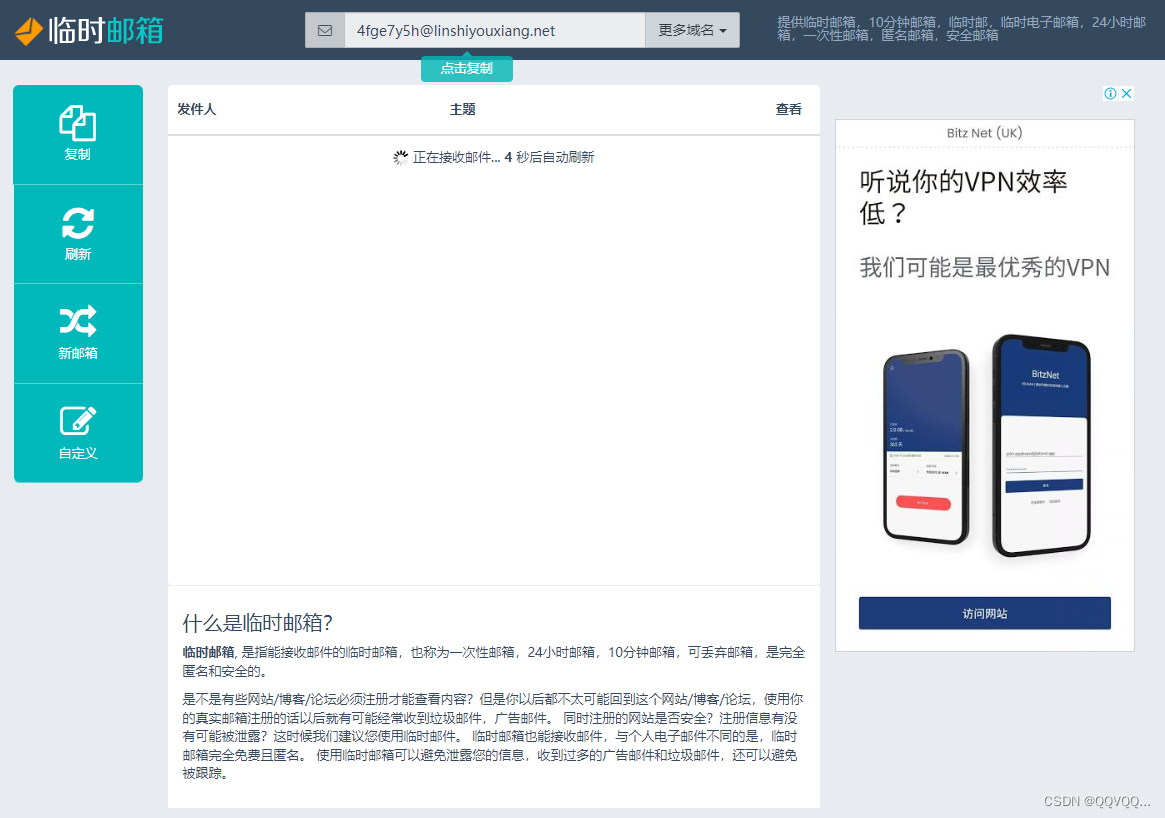
Task: Click the 访问网站 ad button
Action: 984,613
